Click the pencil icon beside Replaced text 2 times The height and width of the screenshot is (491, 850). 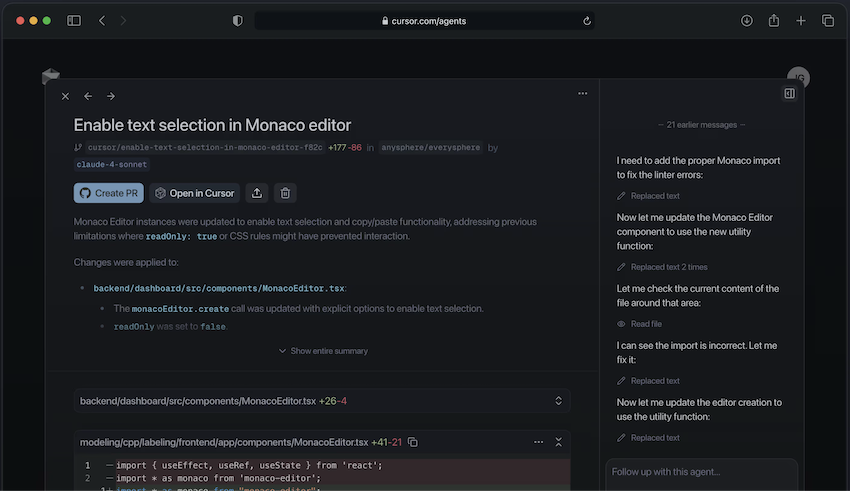click(621, 267)
